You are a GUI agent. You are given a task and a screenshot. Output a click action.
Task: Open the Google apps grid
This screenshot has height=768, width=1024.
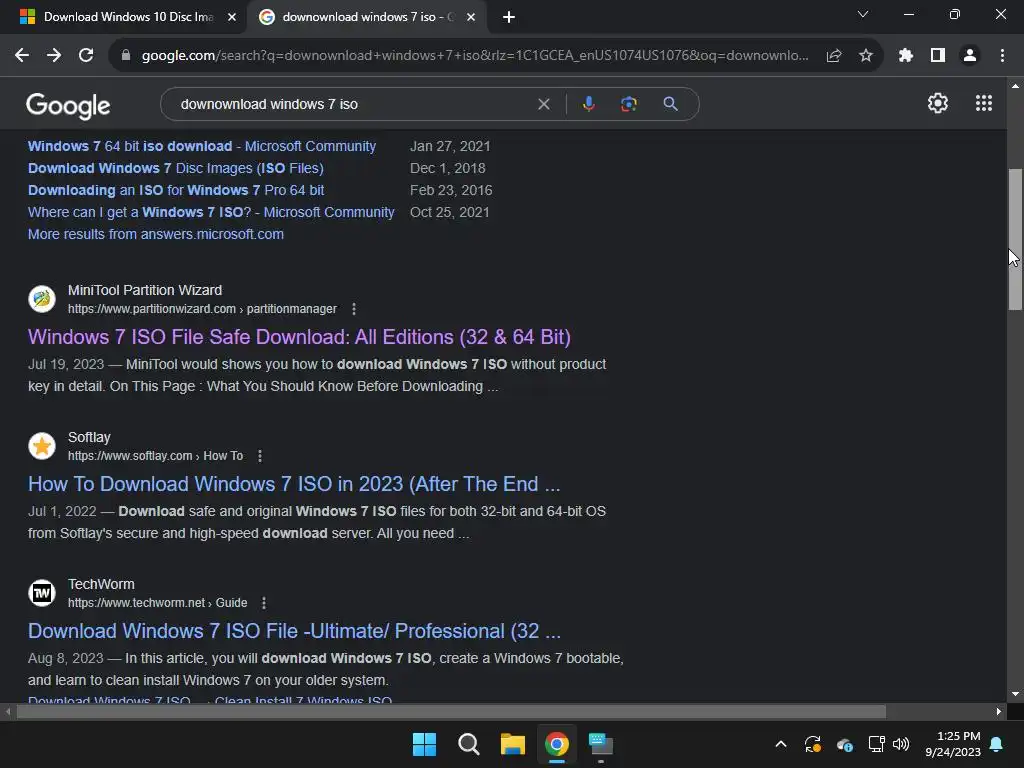(984, 103)
